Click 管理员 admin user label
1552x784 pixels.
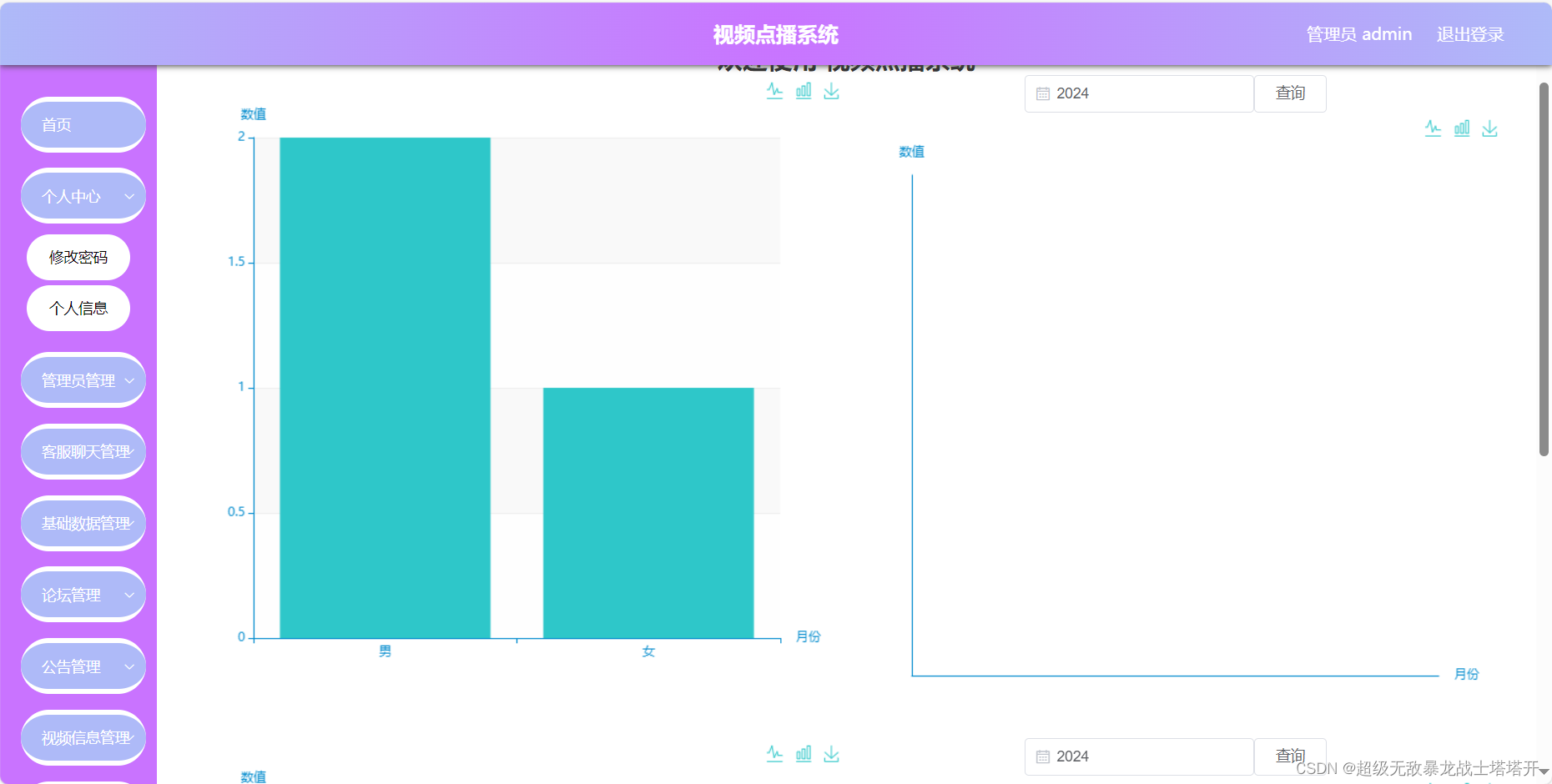(1359, 34)
